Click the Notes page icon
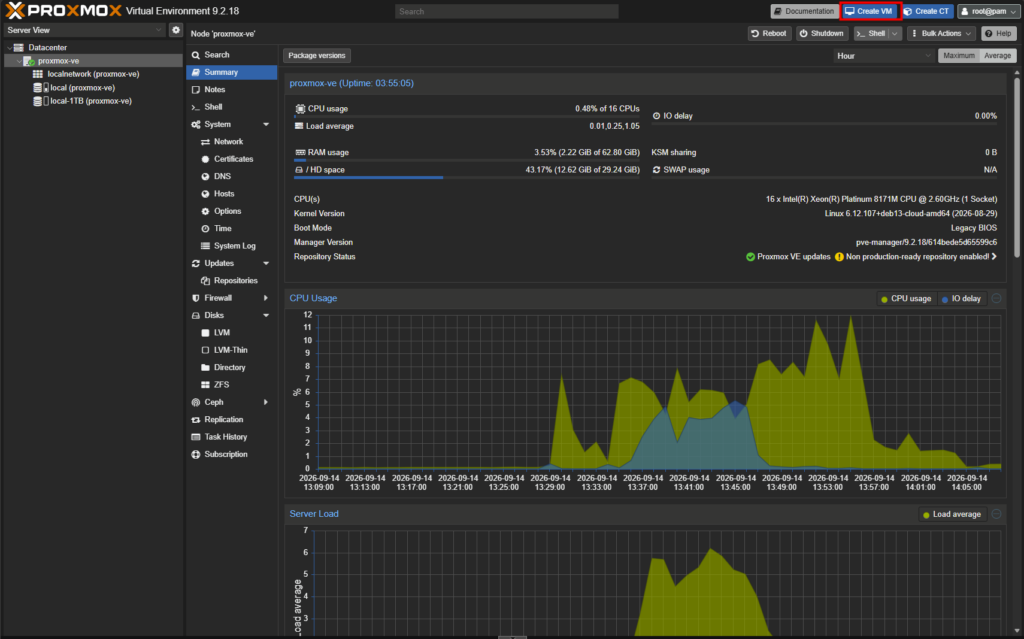The width and height of the screenshot is (1024, 639). point(196,90)
